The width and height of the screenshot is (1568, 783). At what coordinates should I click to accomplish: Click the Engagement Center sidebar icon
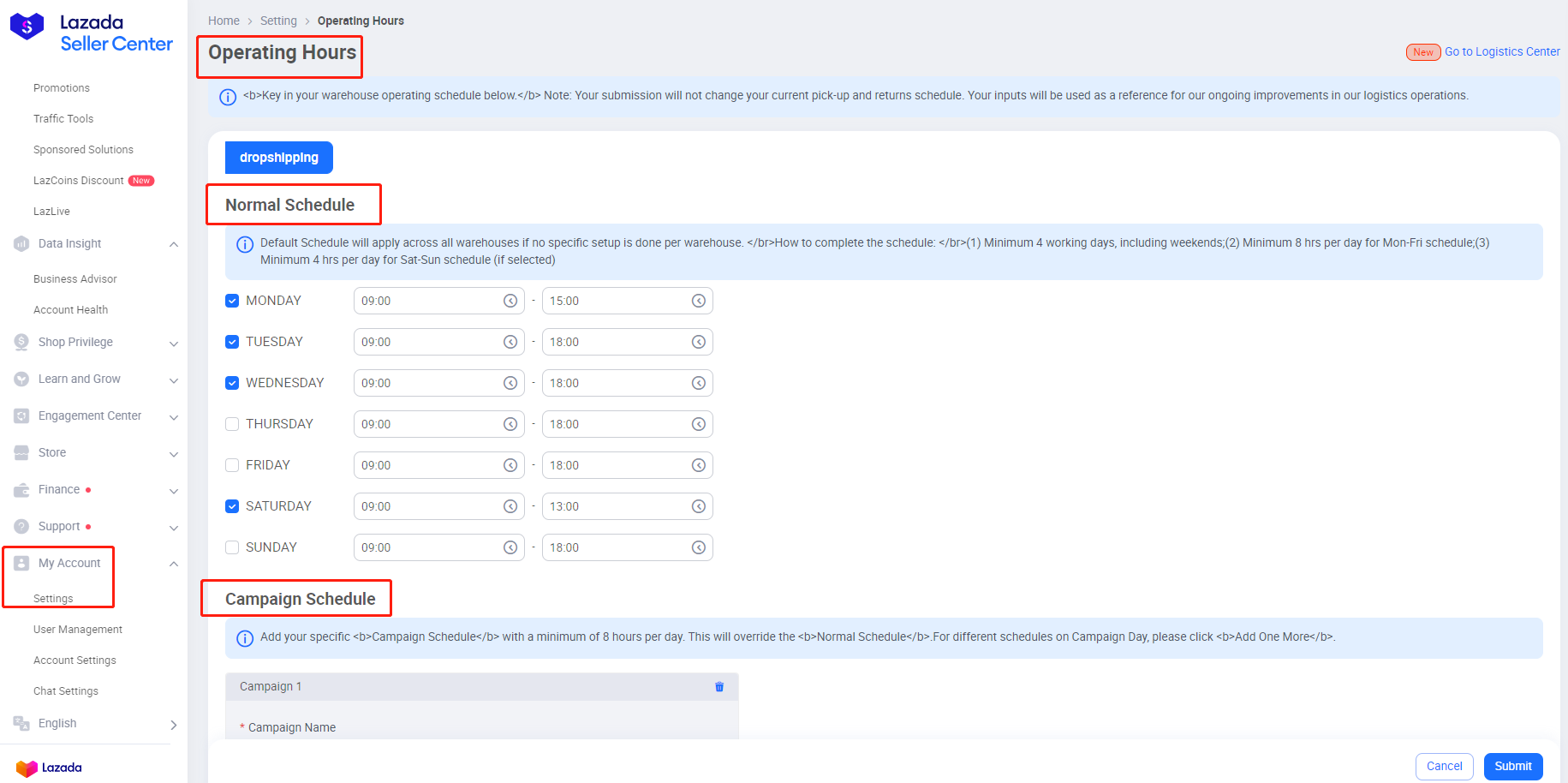click(21, 415)
